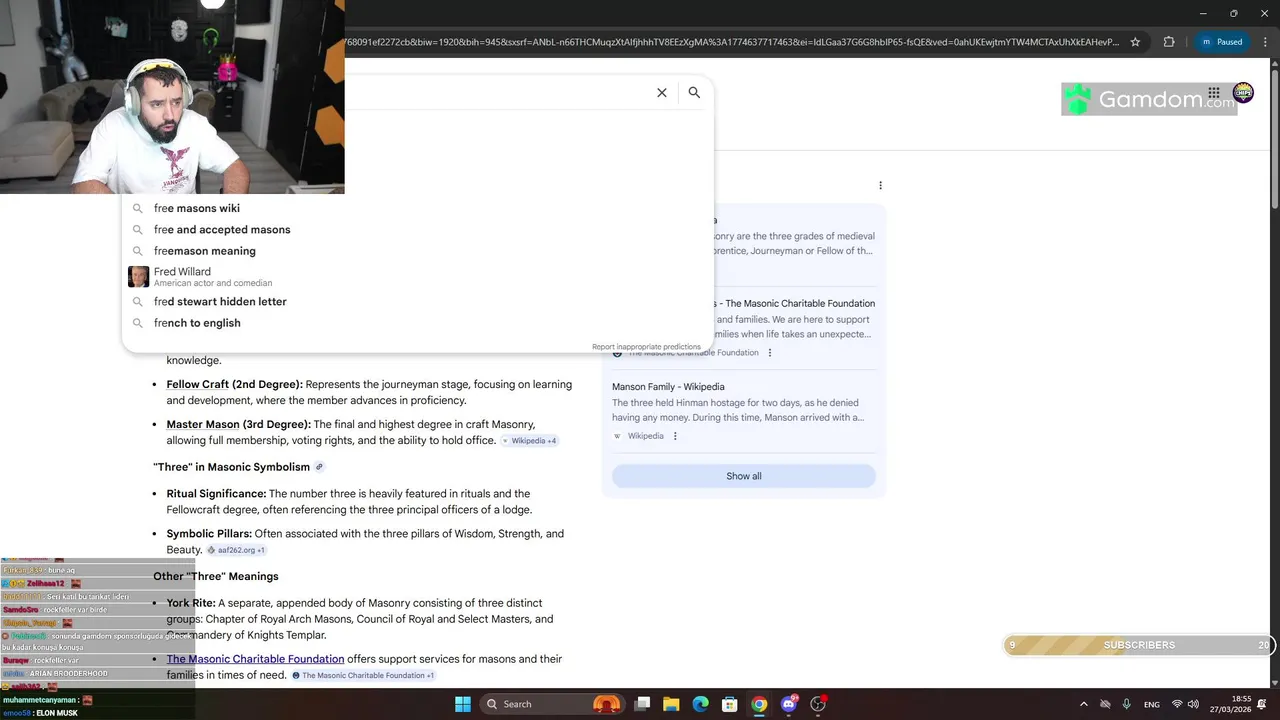Image resolution: width=1280 pixels, height=720 pixels.
Task: Click the Paused profile button
Action: tap(1221, 42)
